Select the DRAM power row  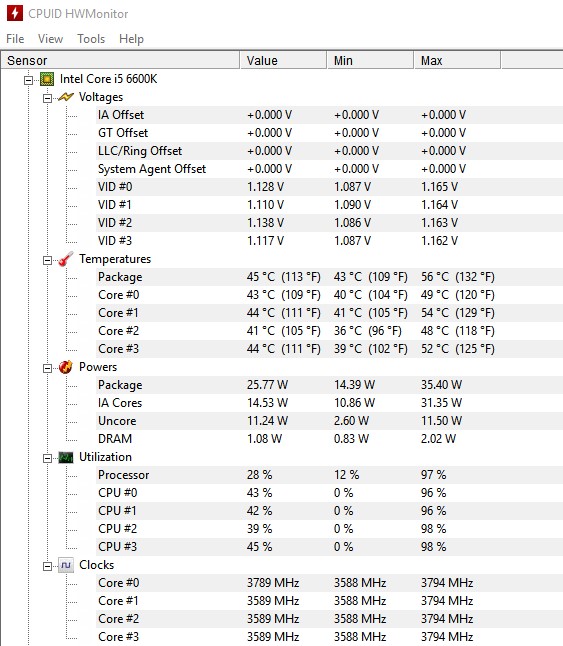pos(329,439)
